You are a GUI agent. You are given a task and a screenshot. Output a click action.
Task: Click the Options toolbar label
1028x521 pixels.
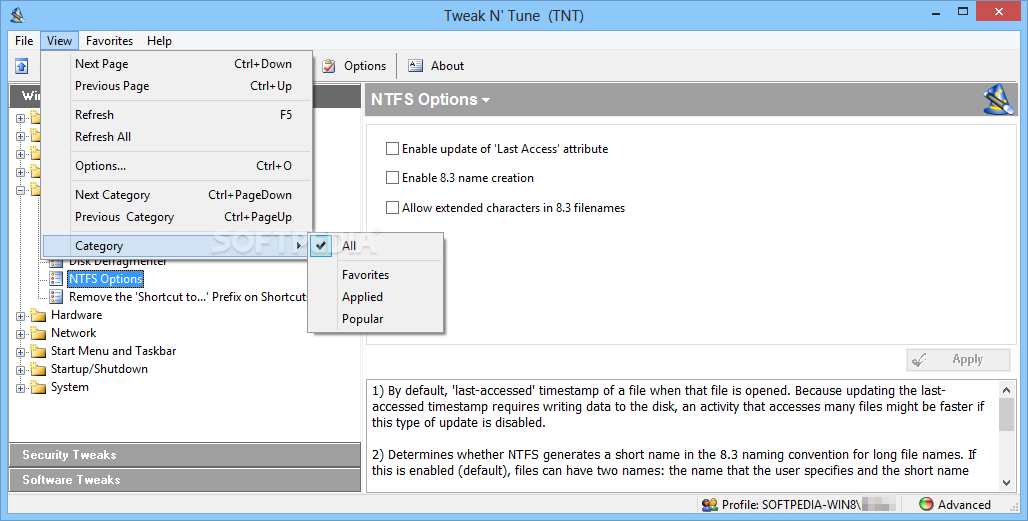point(365,66)
